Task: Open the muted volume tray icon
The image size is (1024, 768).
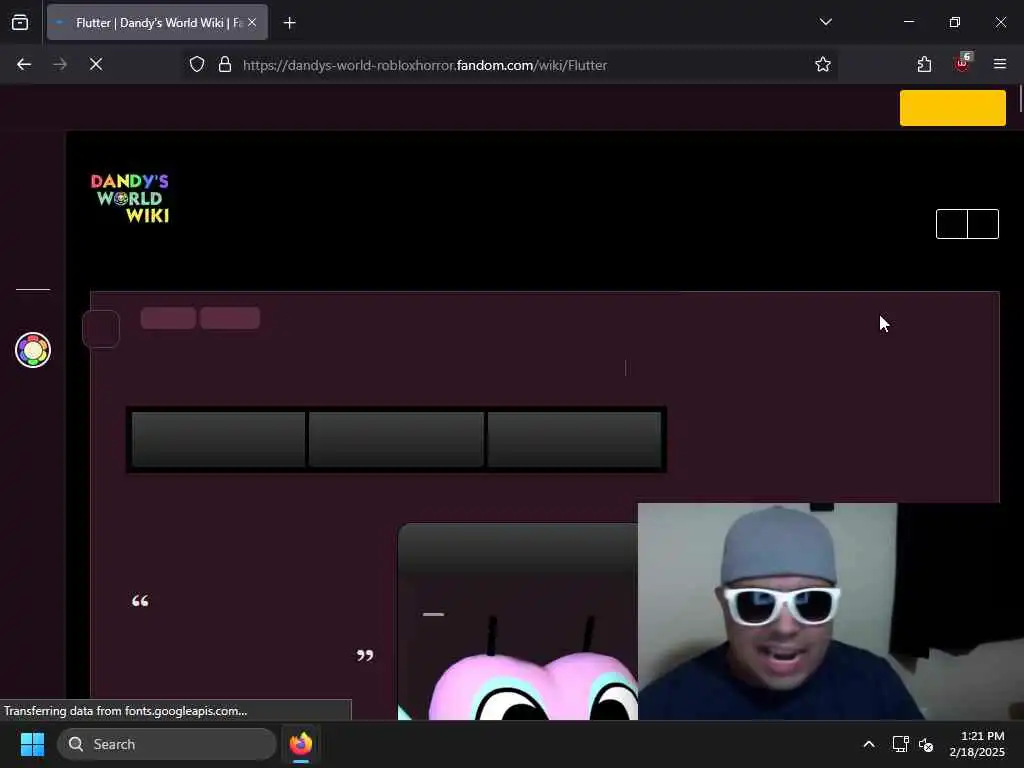Action: (925, 744)
